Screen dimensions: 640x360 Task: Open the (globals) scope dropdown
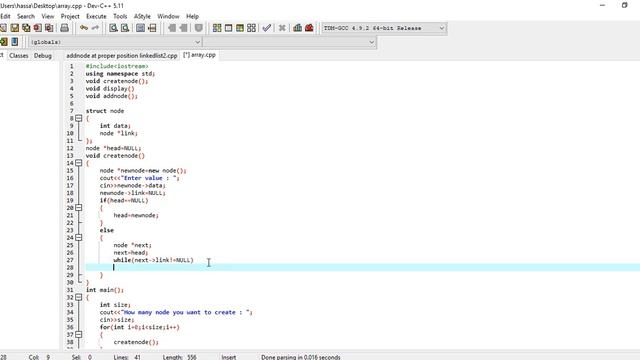tap(116, 42)
